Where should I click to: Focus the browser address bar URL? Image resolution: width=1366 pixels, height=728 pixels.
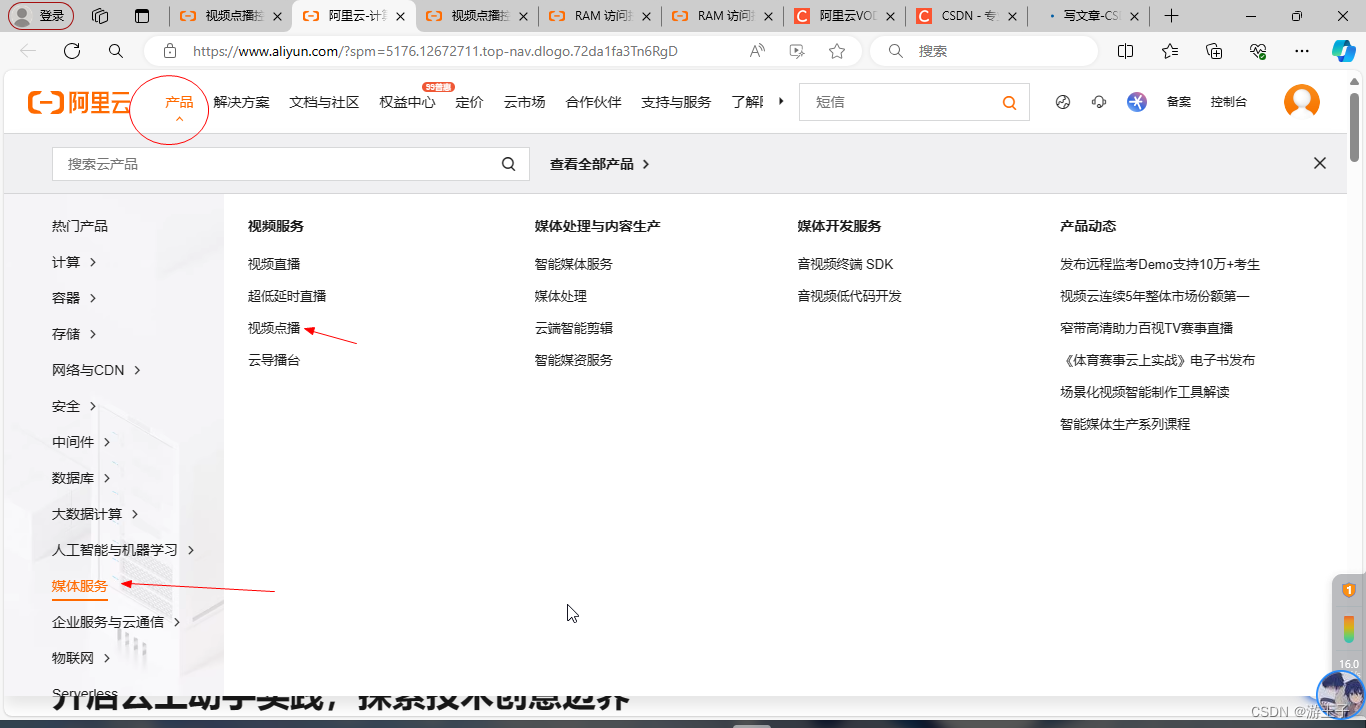point(435,51)
